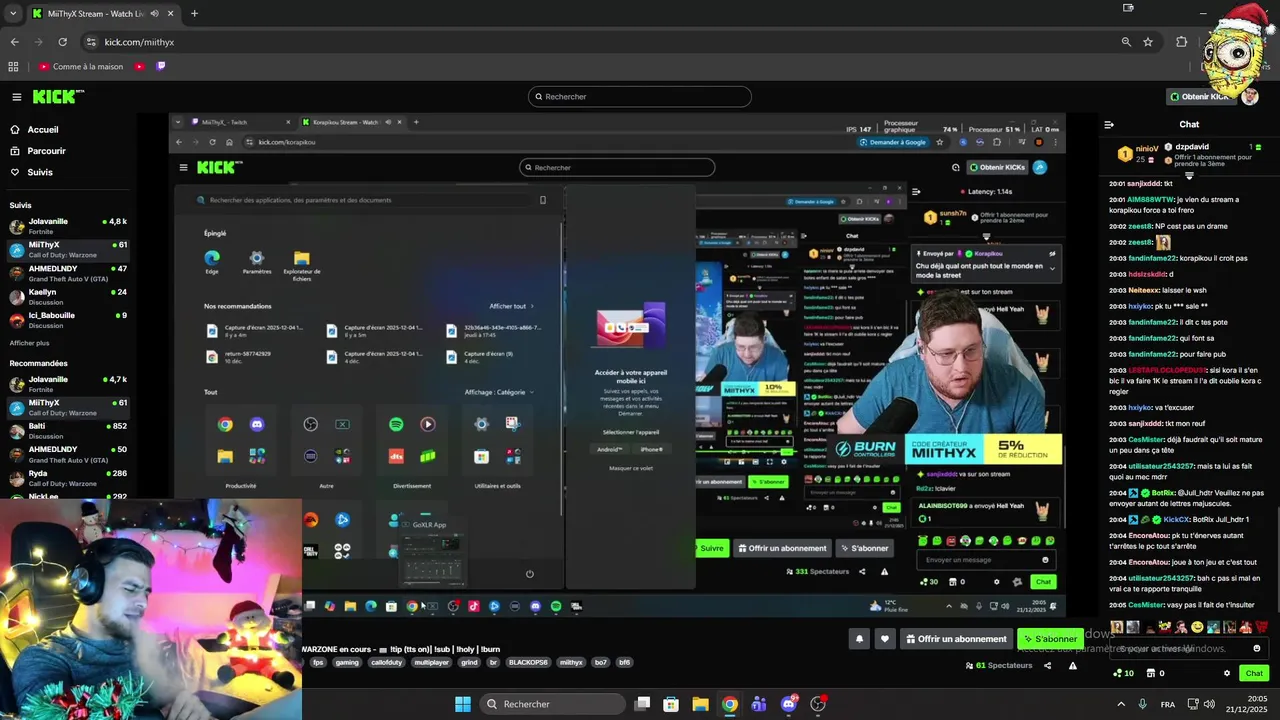Image resolution: width=1280 pixels, height=720 pixels.
Task: Click the report warning triangle icon
Action: [1072, 665]
